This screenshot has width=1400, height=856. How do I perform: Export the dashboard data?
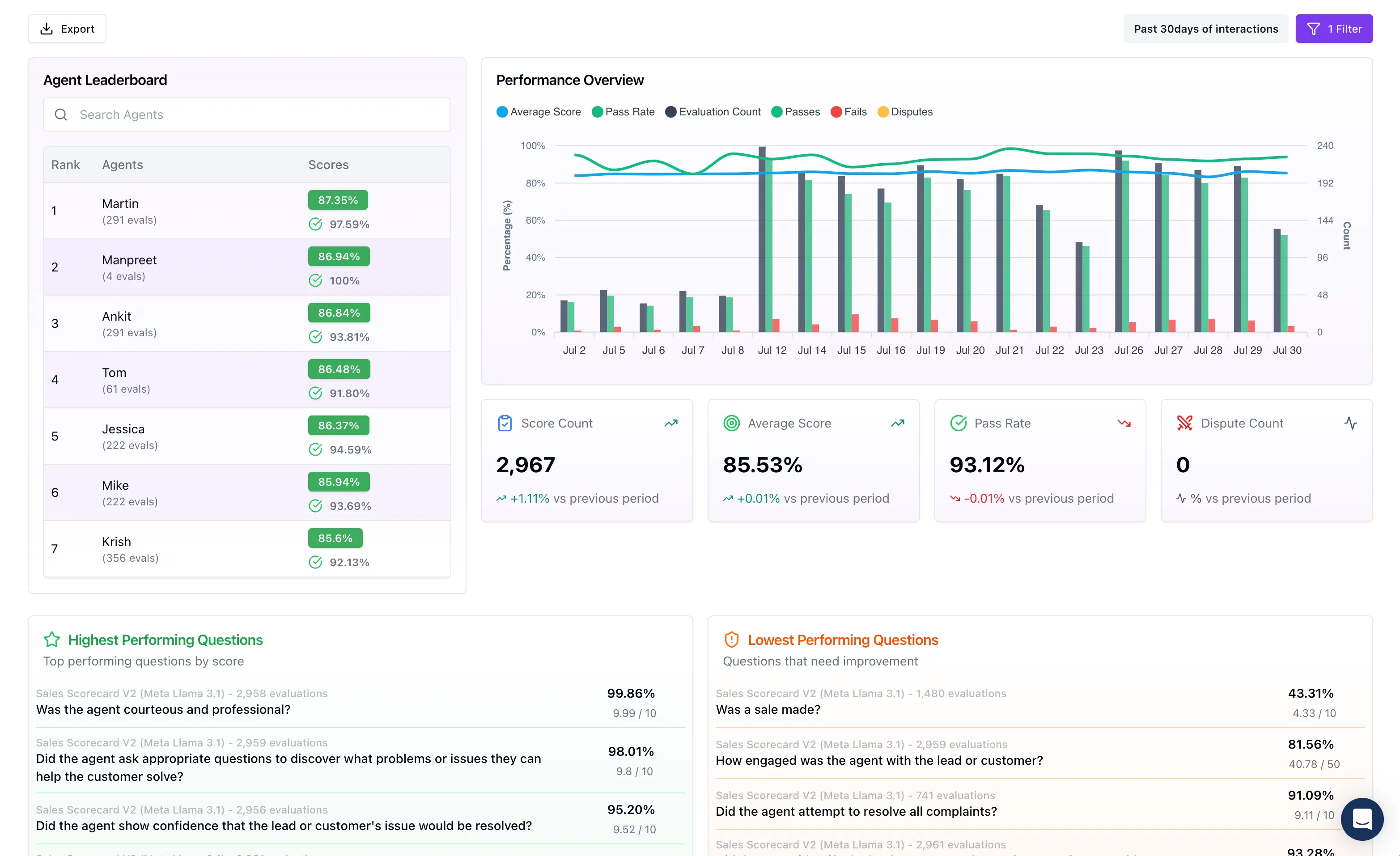67,29
